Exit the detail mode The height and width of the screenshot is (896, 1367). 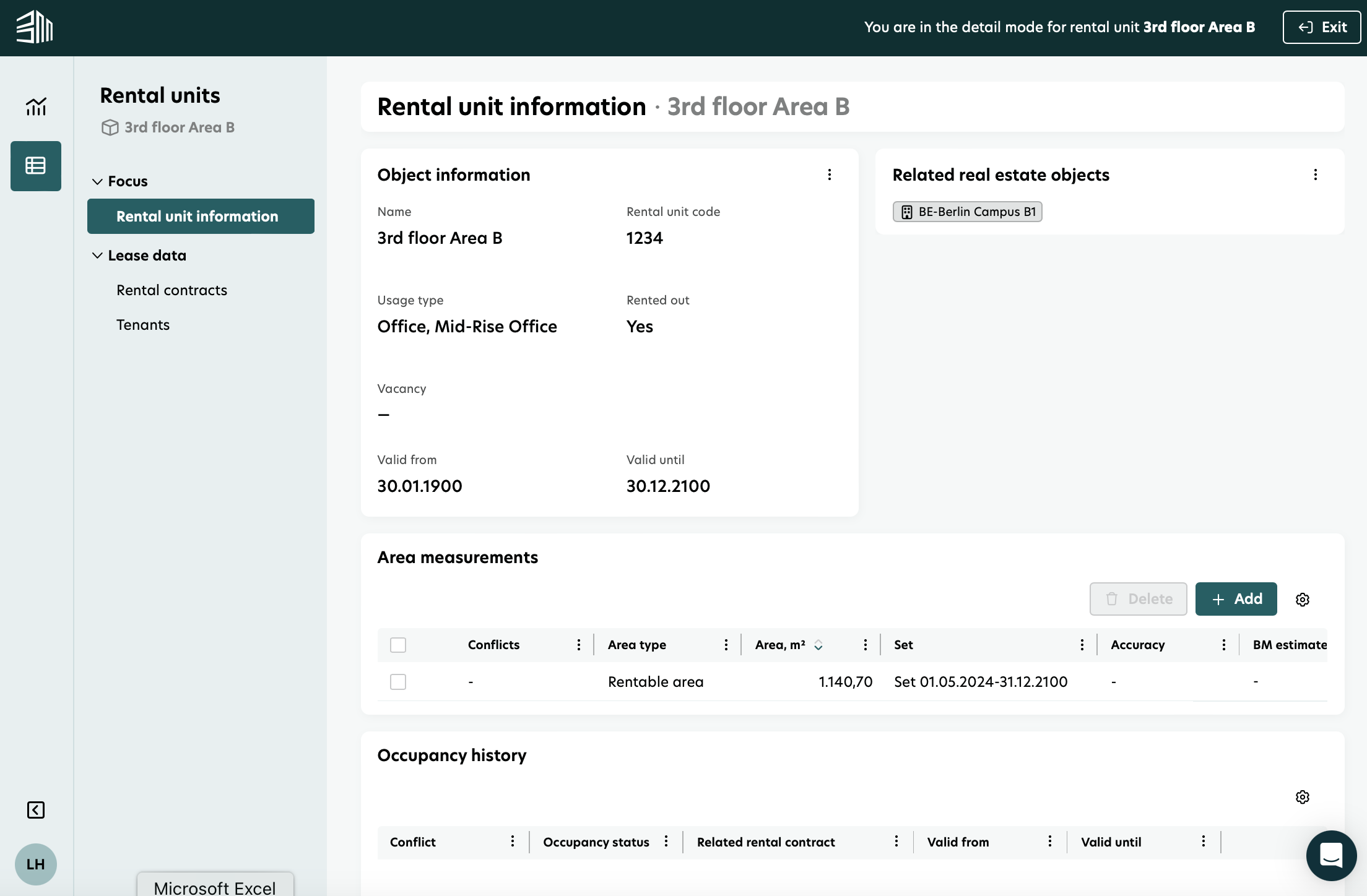(x=1321, y=27)
